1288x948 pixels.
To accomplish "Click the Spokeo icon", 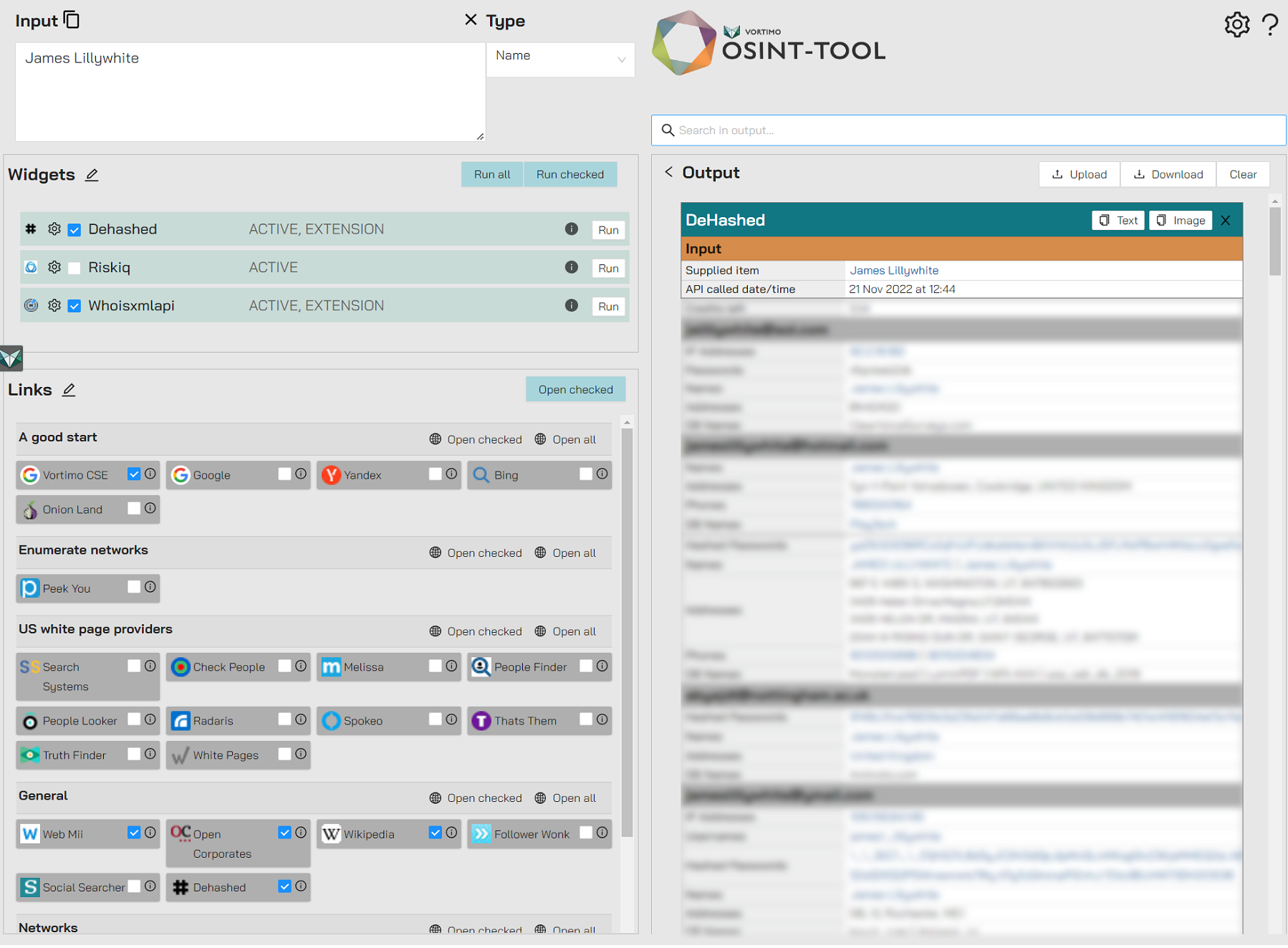I will (x=331, y=721).
